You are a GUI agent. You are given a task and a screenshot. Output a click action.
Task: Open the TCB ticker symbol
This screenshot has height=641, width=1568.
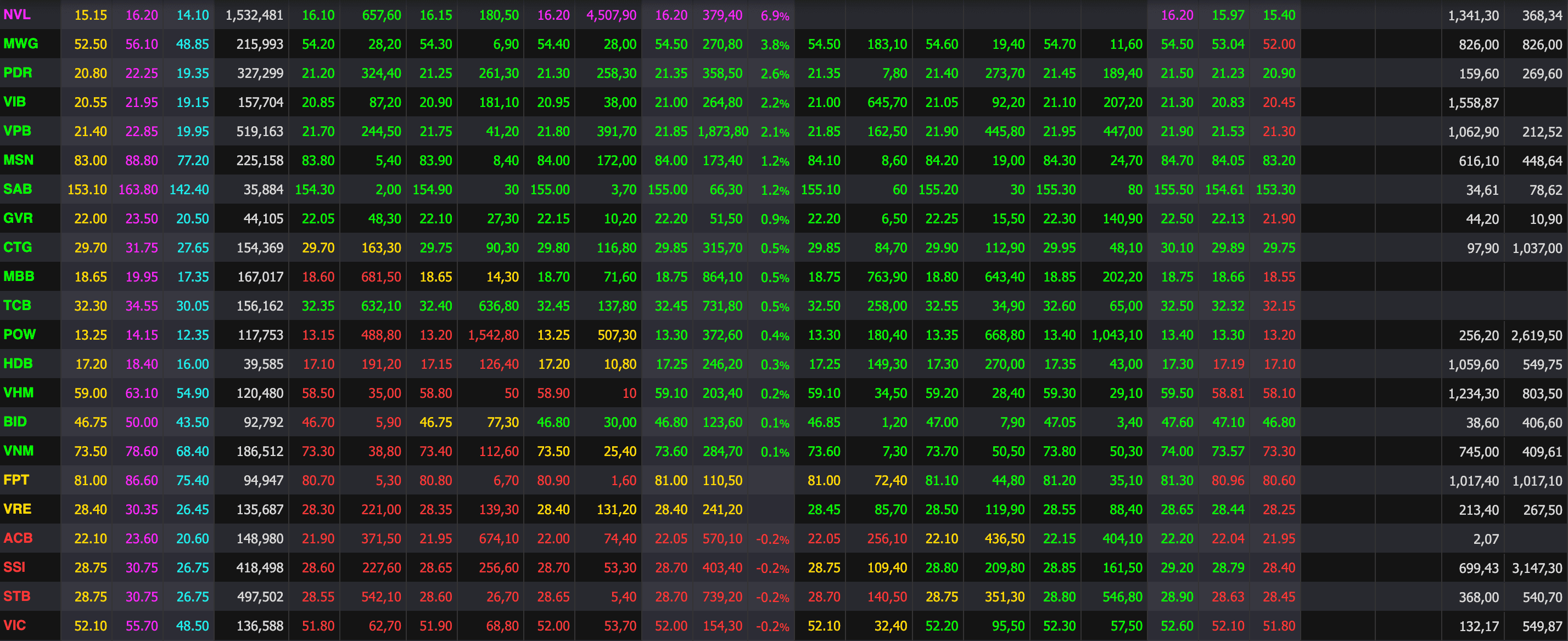17,306
